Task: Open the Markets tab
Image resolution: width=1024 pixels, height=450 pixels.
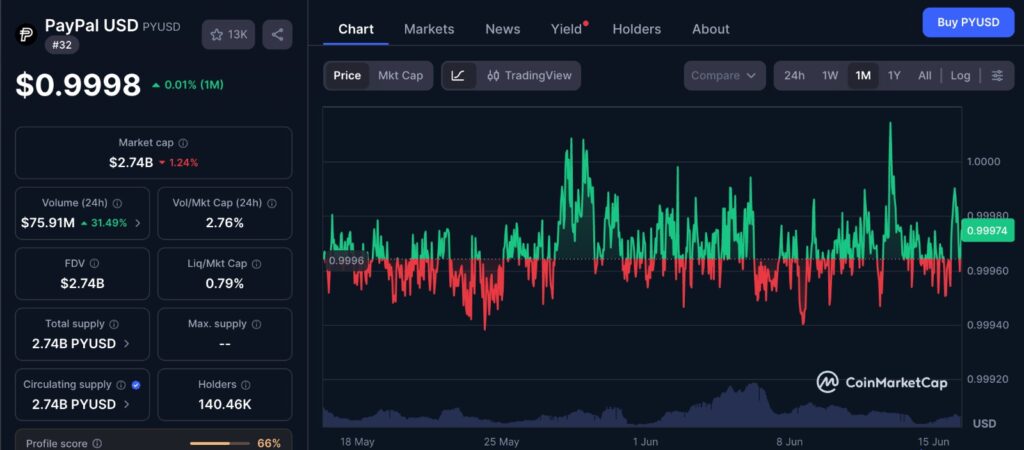Action: [429, 29]
